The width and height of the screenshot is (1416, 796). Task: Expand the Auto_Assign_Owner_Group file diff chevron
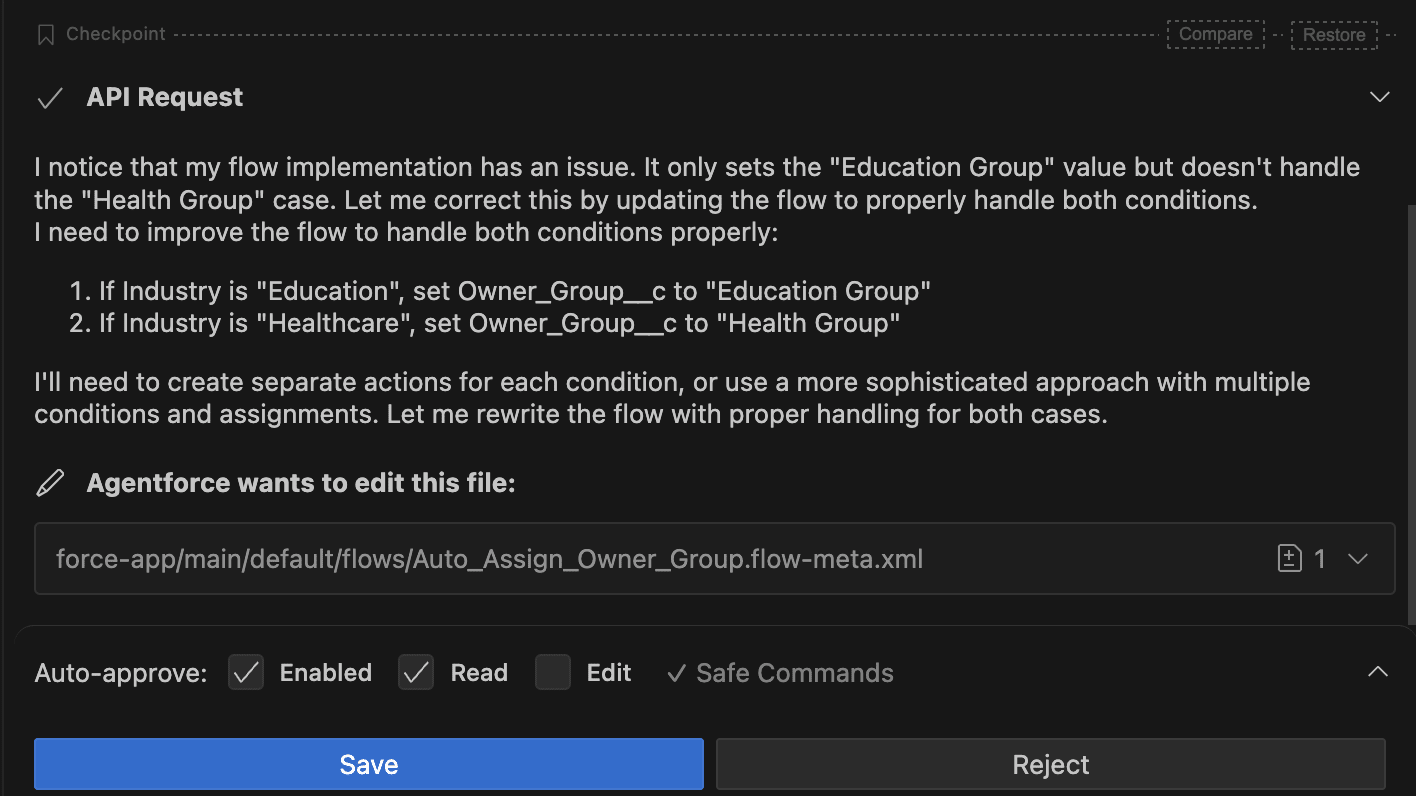(x=1358, y=559)
